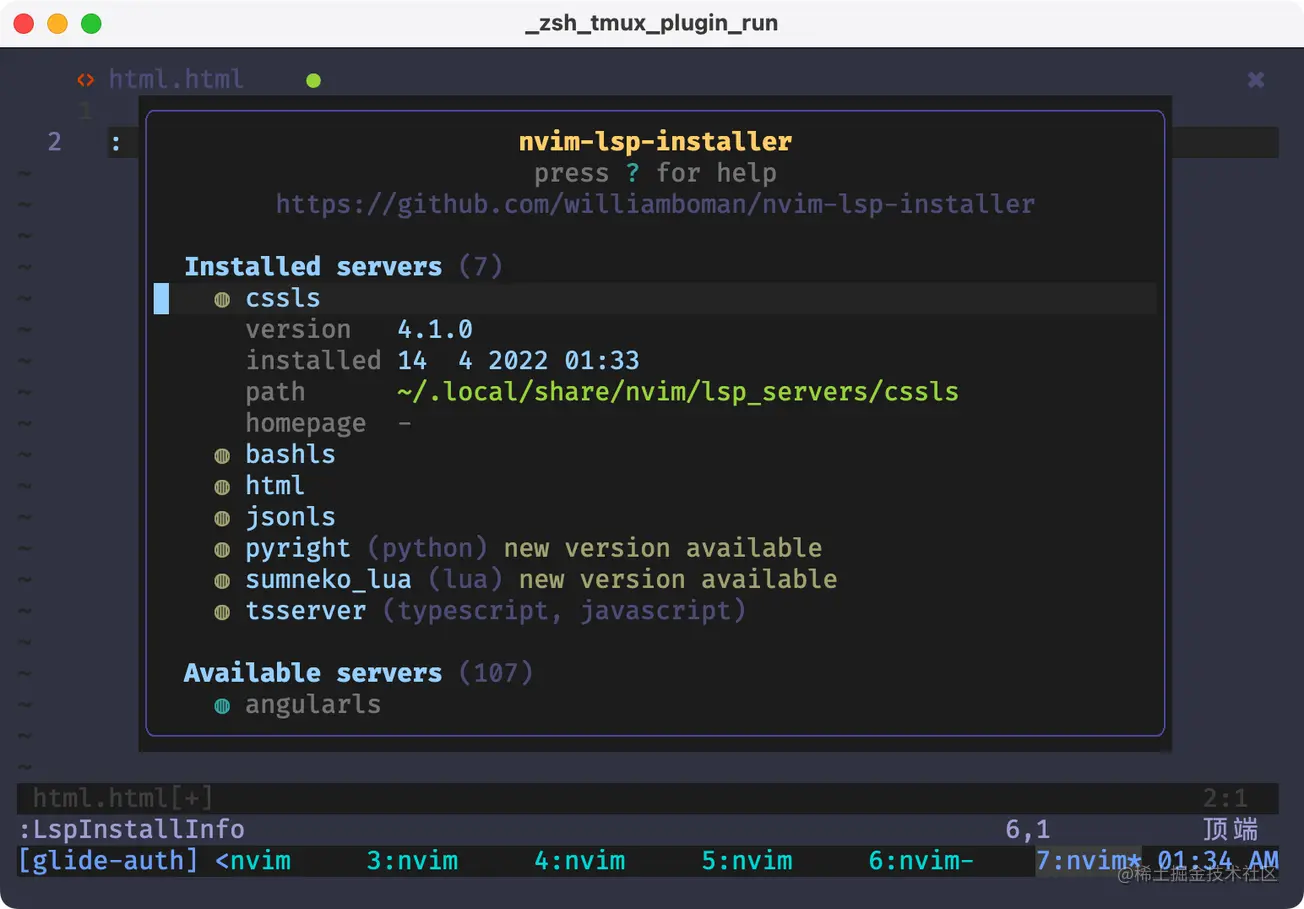The width and height of the screenshot is (1304, 909).
Task: Click the cssls version value 4.1.0
Action: click(x=434, y=329)
